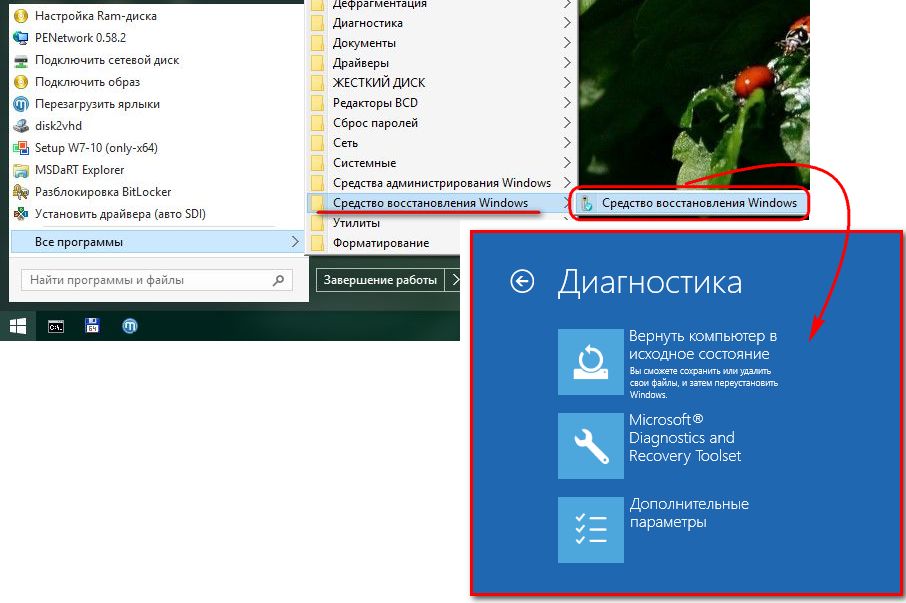
Task: Click Завершение работы button
Action: click(380, 280)
